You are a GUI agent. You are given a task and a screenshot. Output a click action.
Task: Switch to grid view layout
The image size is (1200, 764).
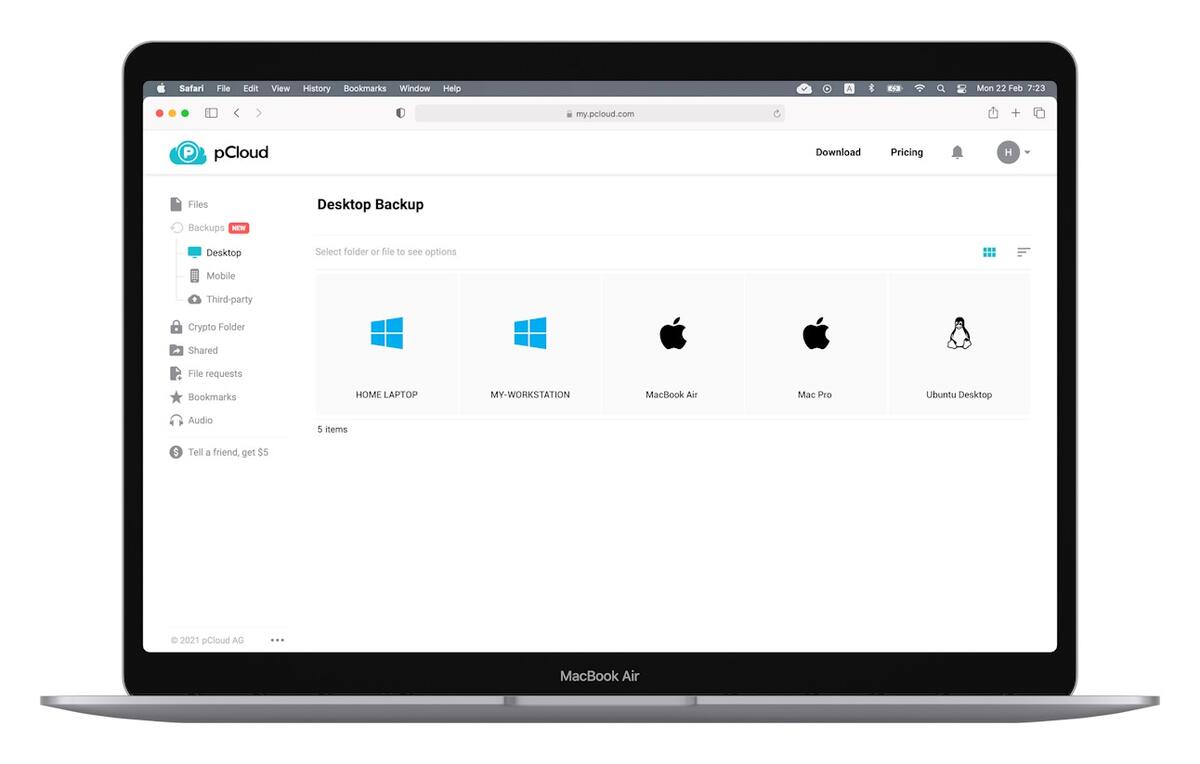point(989,252)
